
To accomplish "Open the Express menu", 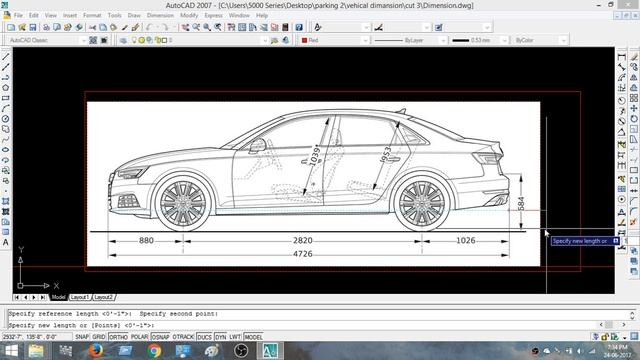I will 213,16.
